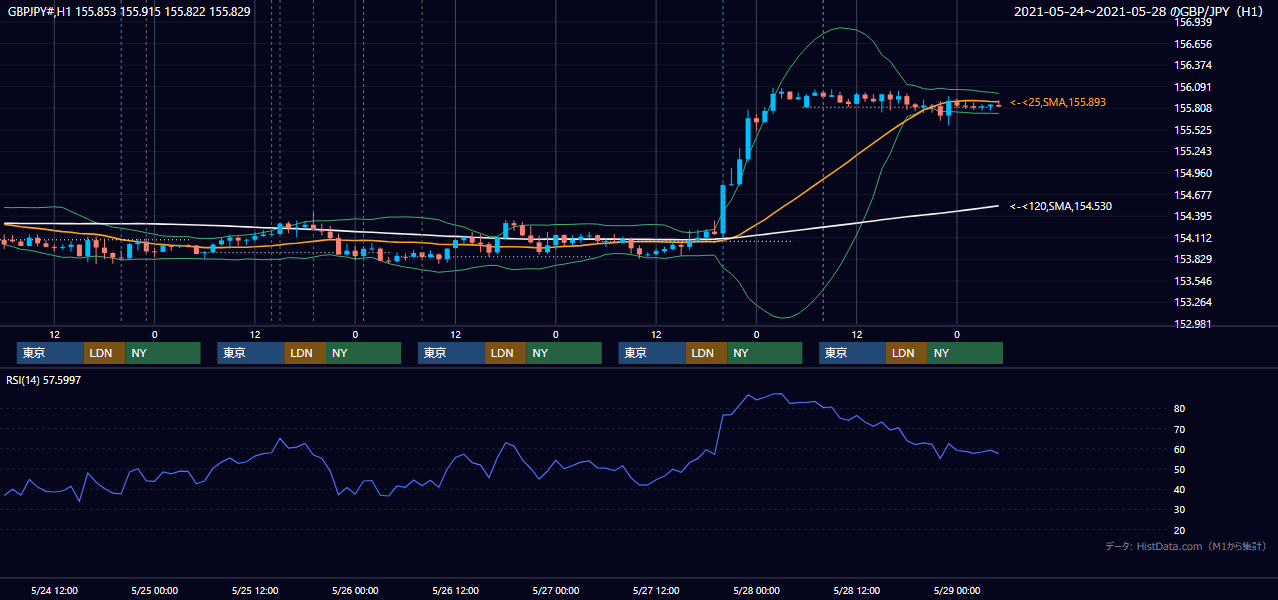
Task: Click the 5/26 12:00 date label
Action: tap(455, 590)
